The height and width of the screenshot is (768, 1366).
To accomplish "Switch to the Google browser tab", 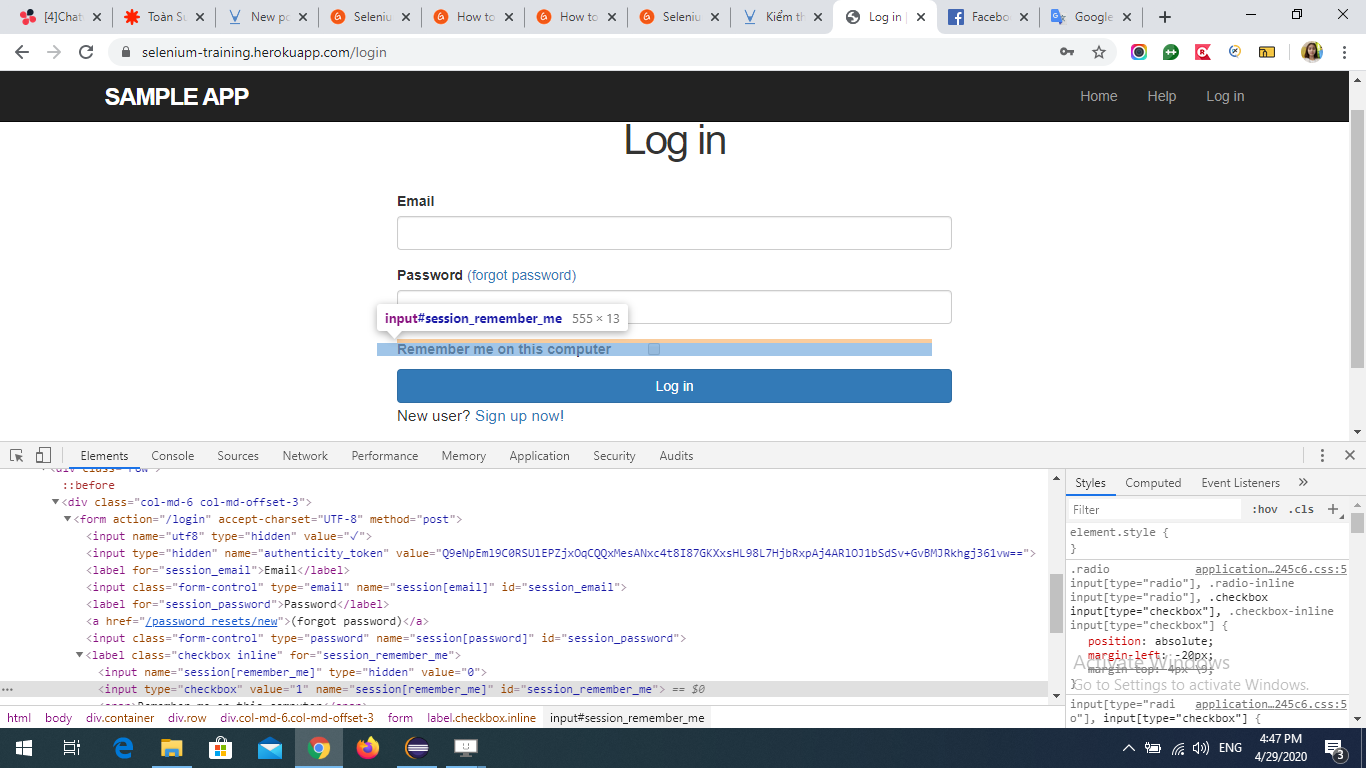I will (1090, 17).
